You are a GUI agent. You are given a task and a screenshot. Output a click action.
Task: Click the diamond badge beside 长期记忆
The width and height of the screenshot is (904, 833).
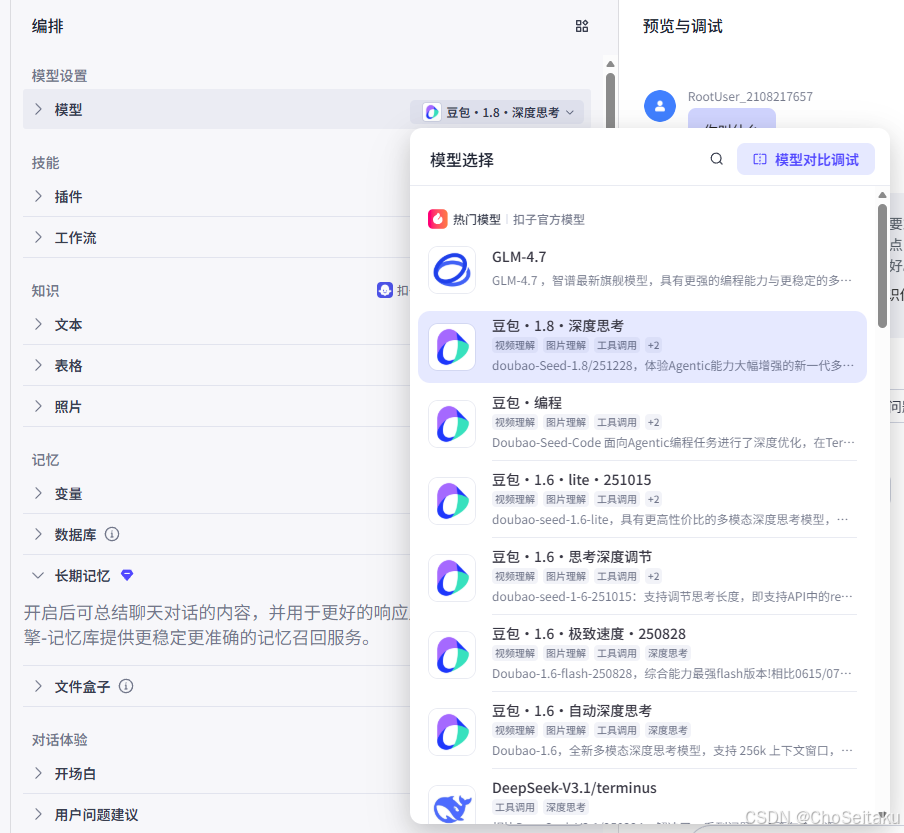(127, 575)
